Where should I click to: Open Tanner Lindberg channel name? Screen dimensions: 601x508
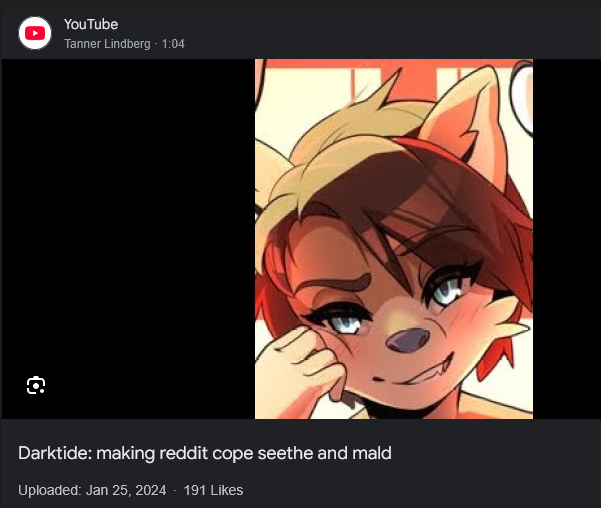(107, 44)
